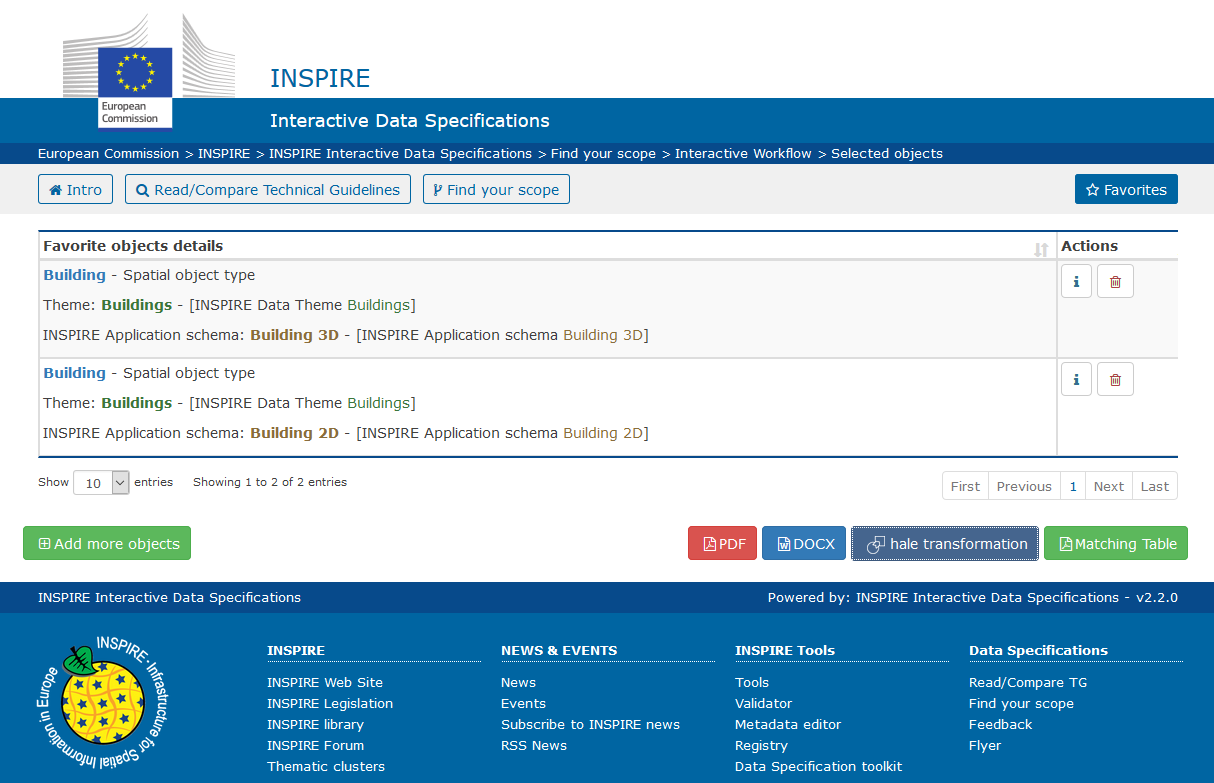
Task: Open Feedback footer link
Action: (1000, 724)
